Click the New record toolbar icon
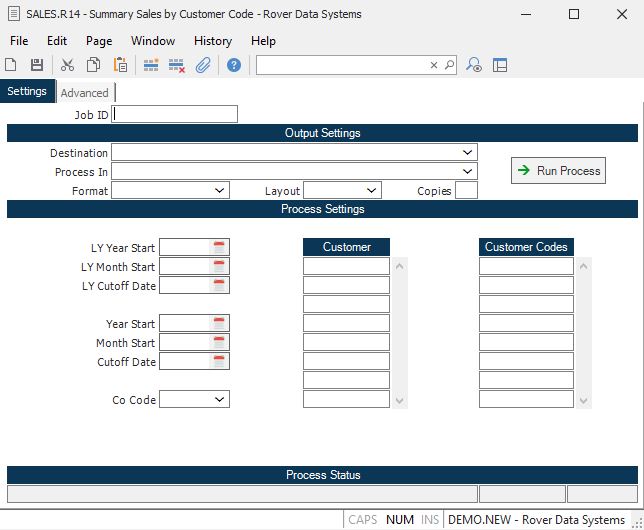The image size is (644, 530). click(11, 65)
